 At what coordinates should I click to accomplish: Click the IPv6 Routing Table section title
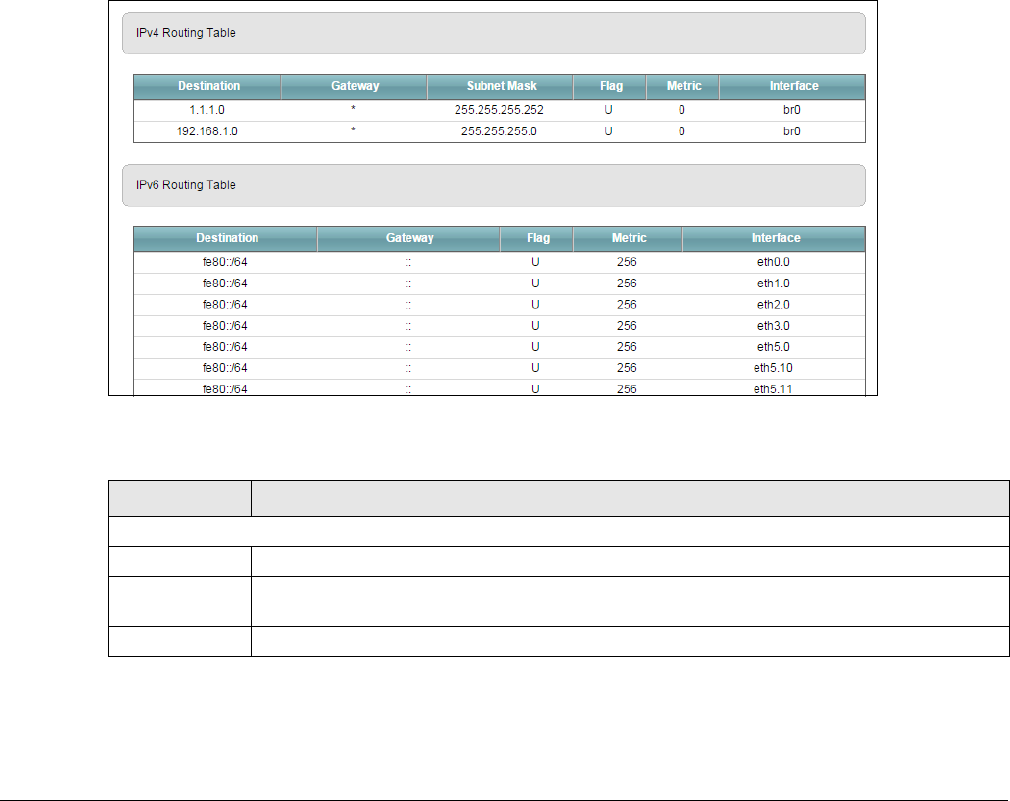click(x=186, y=185)
